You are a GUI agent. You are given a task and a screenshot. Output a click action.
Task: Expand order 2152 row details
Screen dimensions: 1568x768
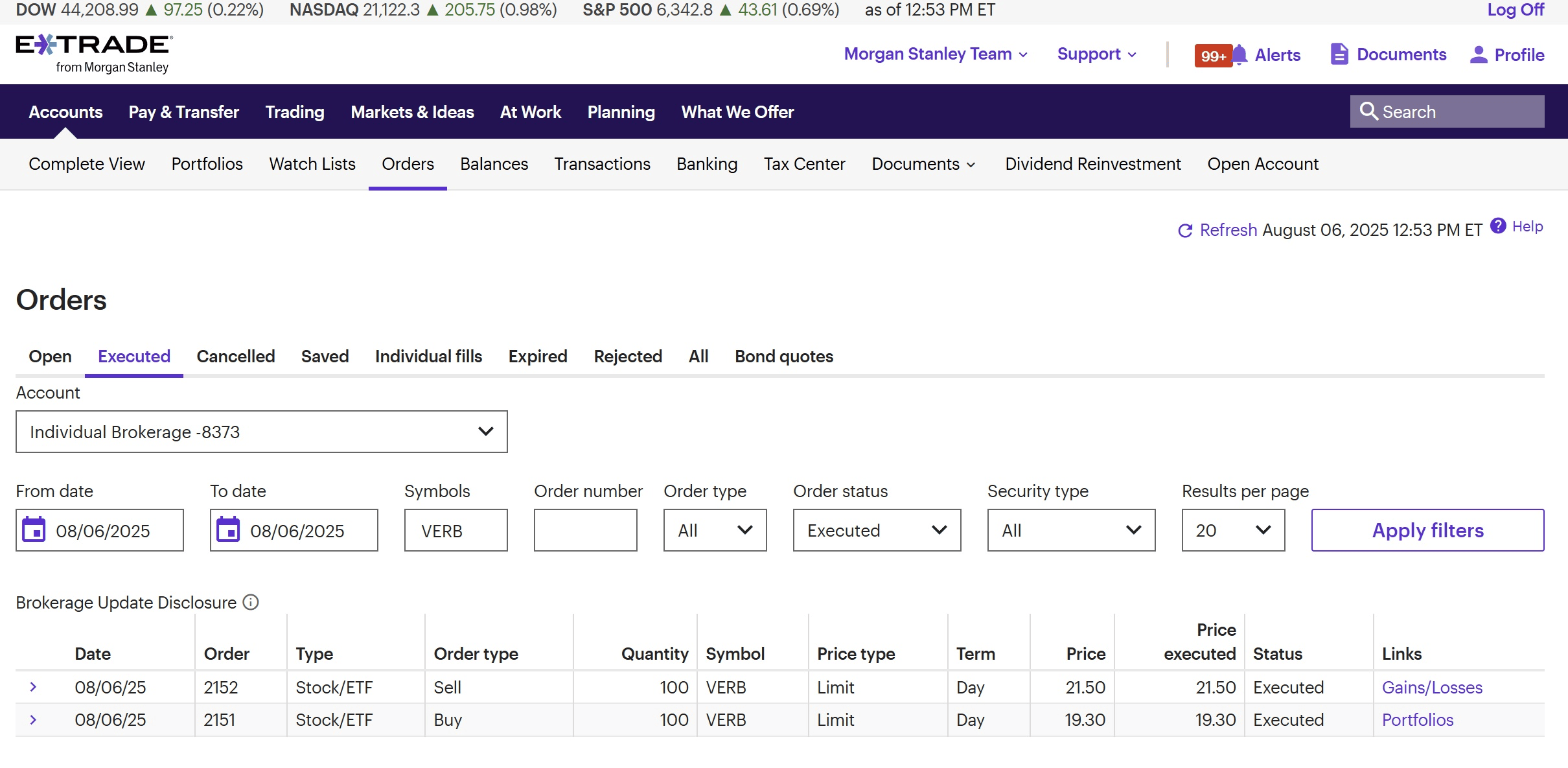34,687
